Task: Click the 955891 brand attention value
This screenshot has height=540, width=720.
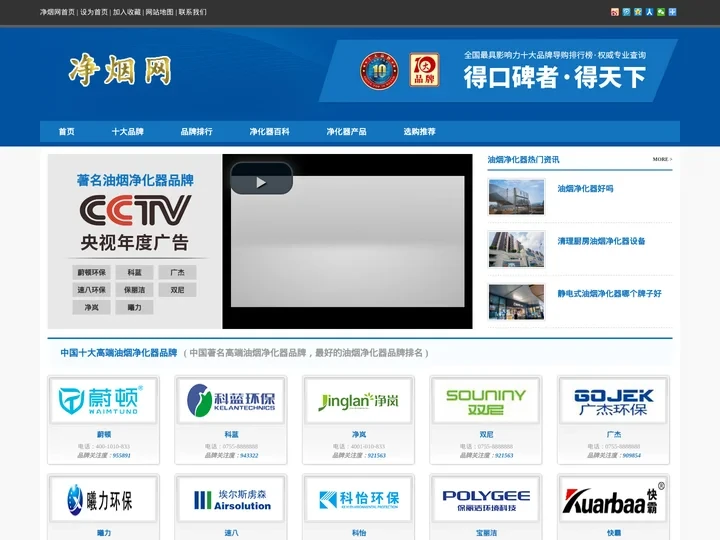Action: [x=122, y=456]
